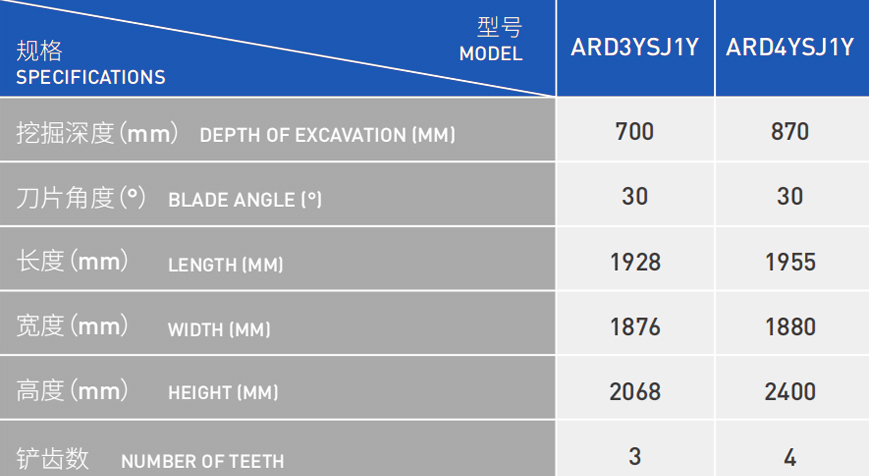This screenshot has height=476, width=869.
Task: Select the 700 excavation depth value
Action: [x=635, y=131]
